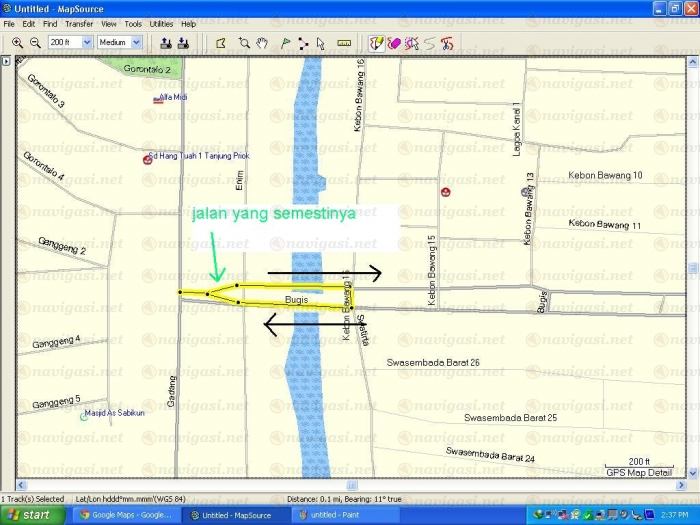This screenshot has height=525, width=700.
Task: Select the Waypoint flag tool
Action: tap(285, 43)
